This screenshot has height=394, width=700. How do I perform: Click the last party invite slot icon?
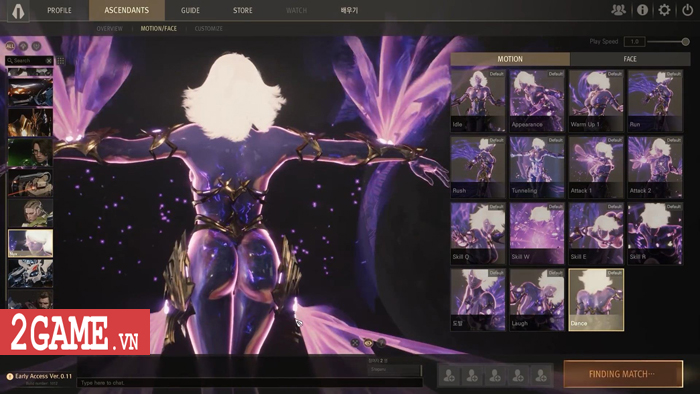point(541,375)
